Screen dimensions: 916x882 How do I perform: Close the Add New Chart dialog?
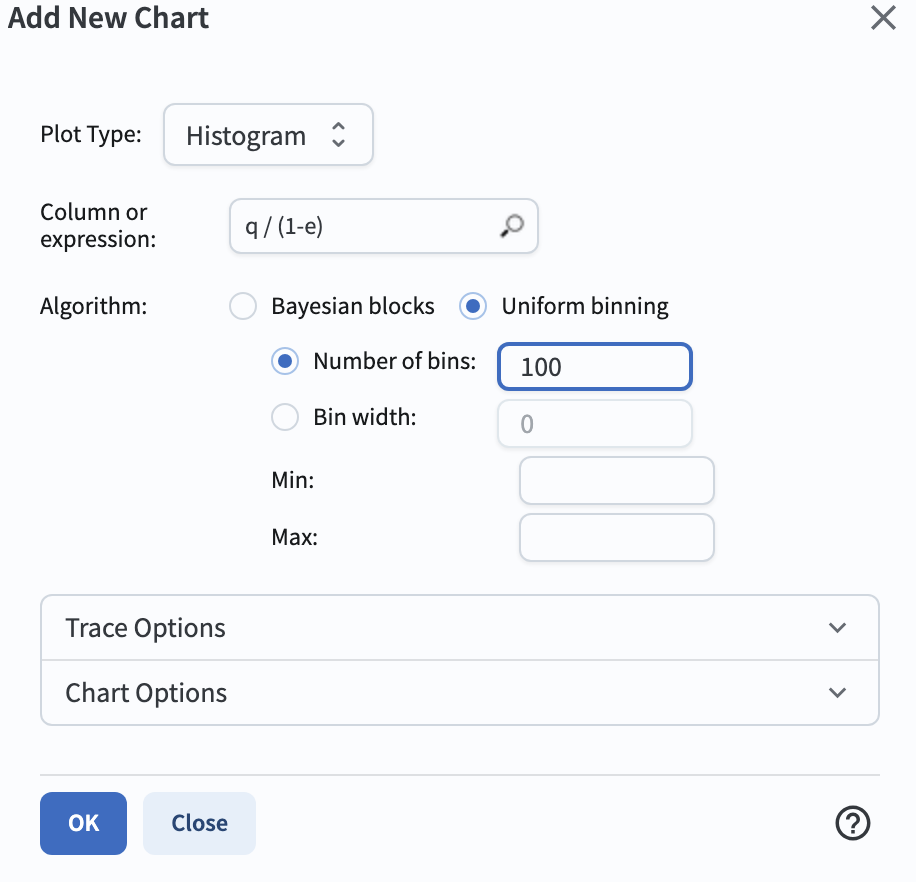(883, 17)
